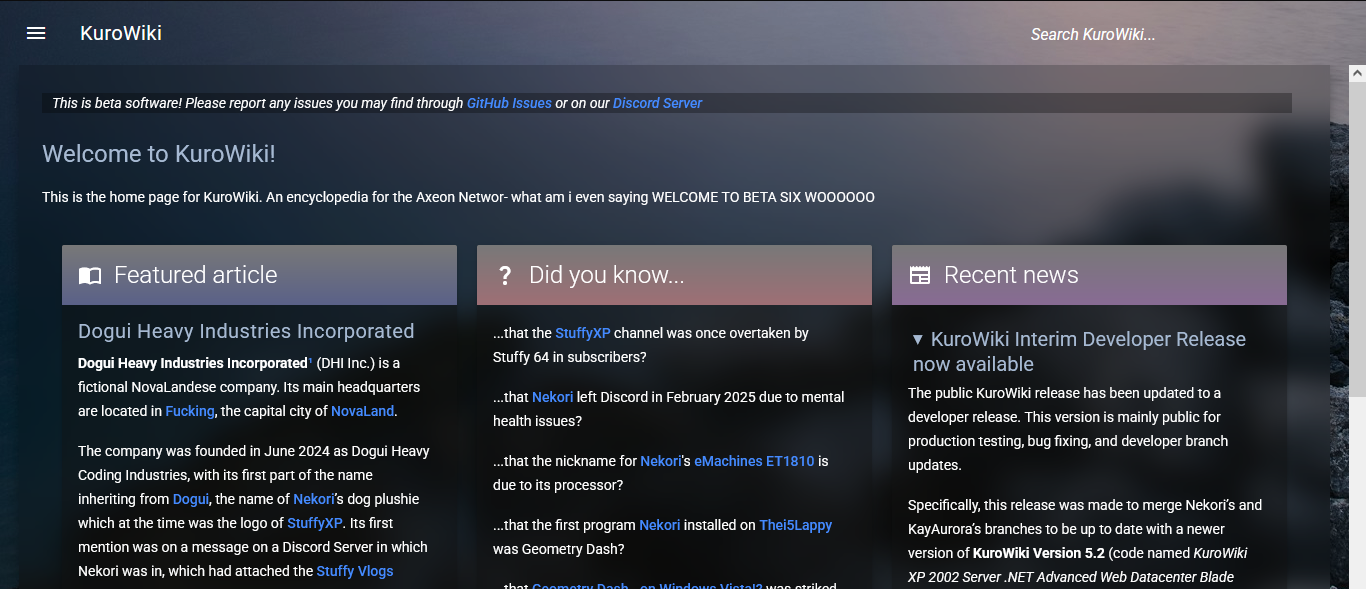Open the hamburger navigation menu
This screenshot has width=1366, height=589.
[35, 33]
